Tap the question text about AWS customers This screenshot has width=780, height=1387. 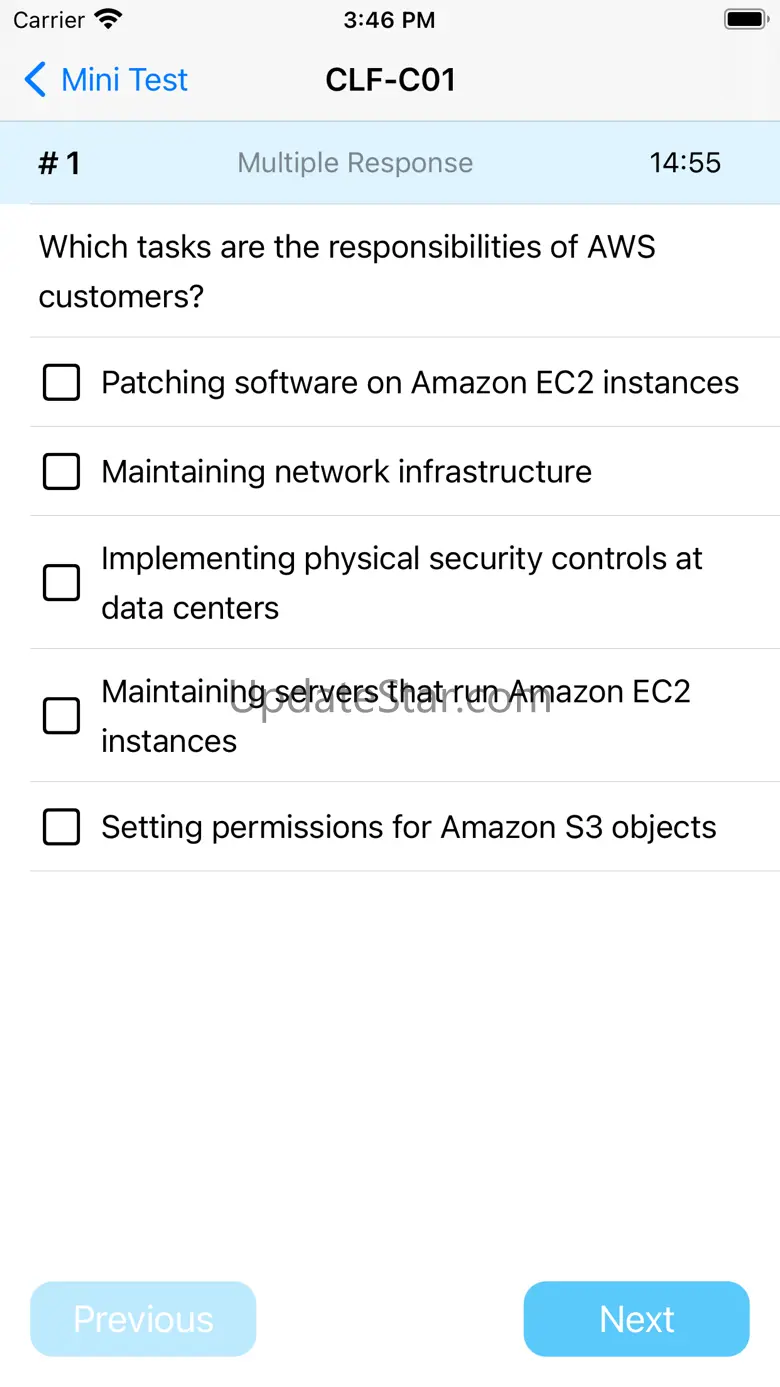(x=347, y=271)
